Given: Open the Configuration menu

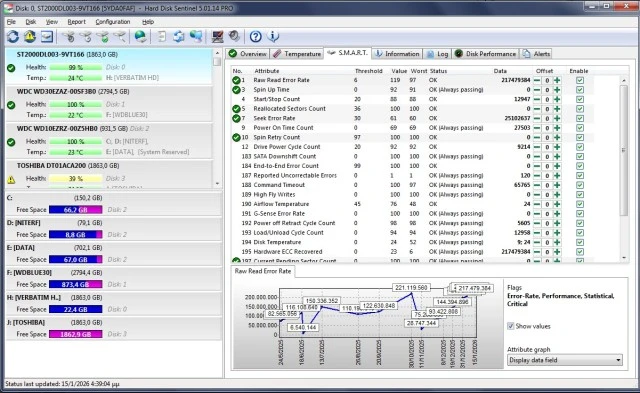Looking at the screenshot, I should point(113,22).
